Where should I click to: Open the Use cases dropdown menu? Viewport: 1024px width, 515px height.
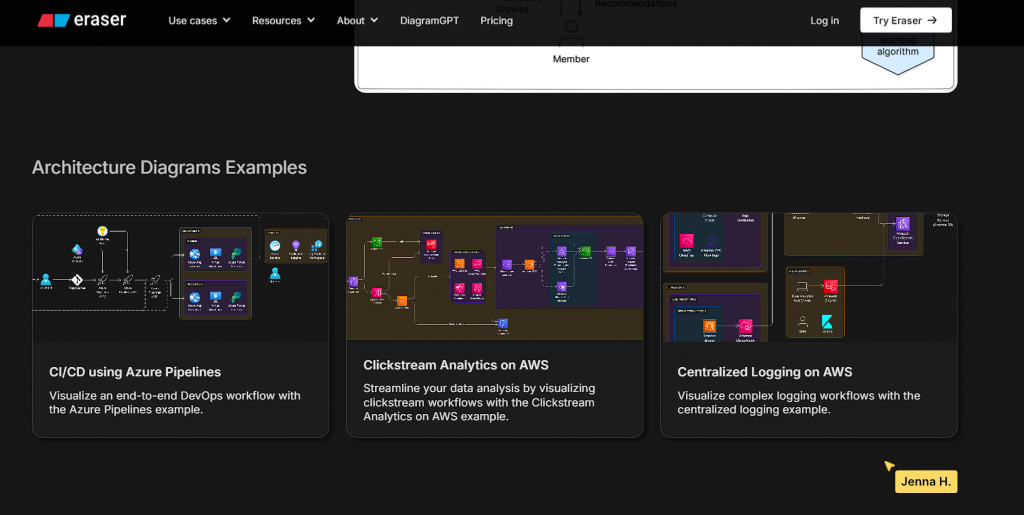click(x=199, y=20)
